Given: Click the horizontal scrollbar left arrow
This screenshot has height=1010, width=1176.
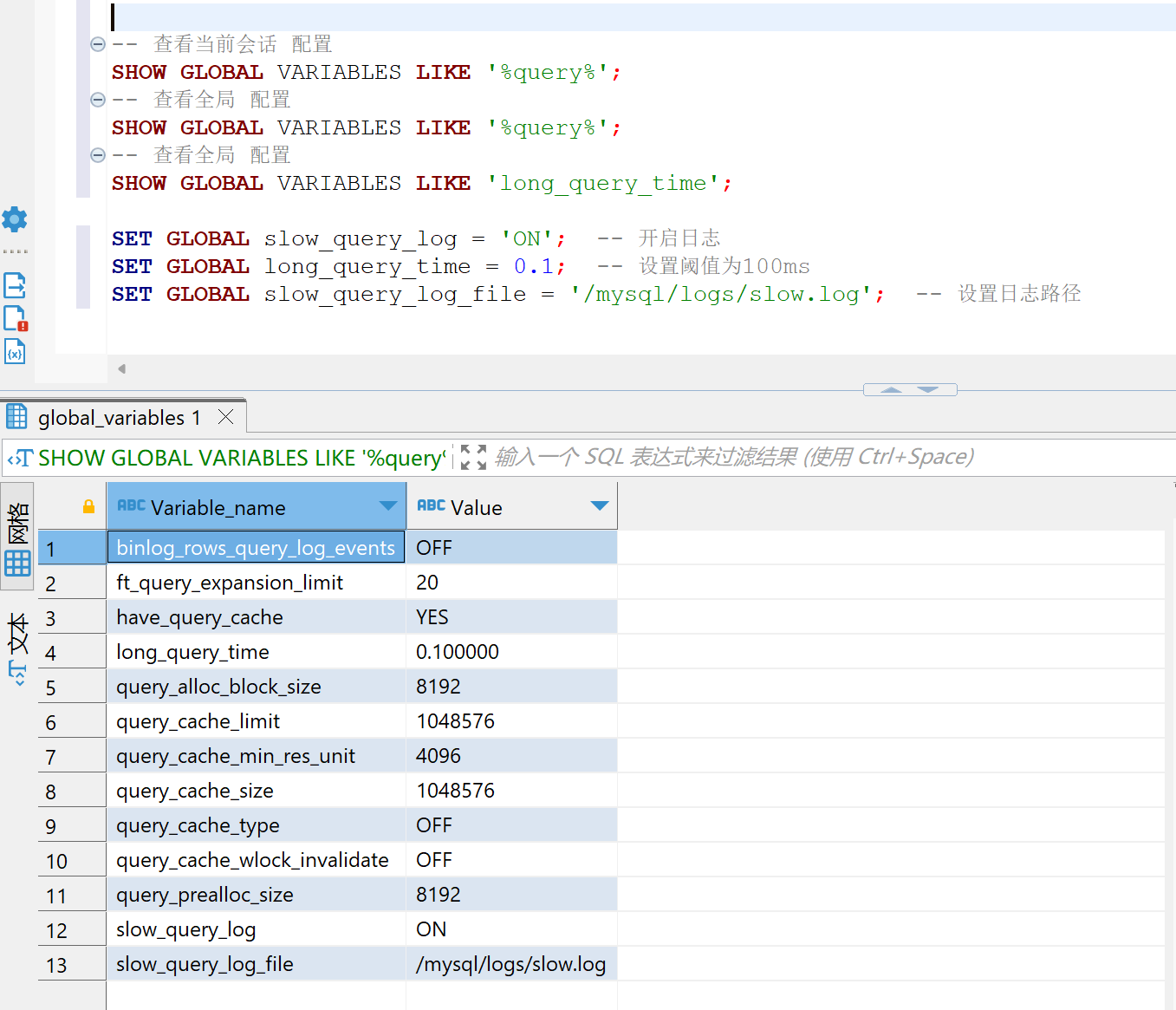Looking at the screenshot, I should pos(122,368).
